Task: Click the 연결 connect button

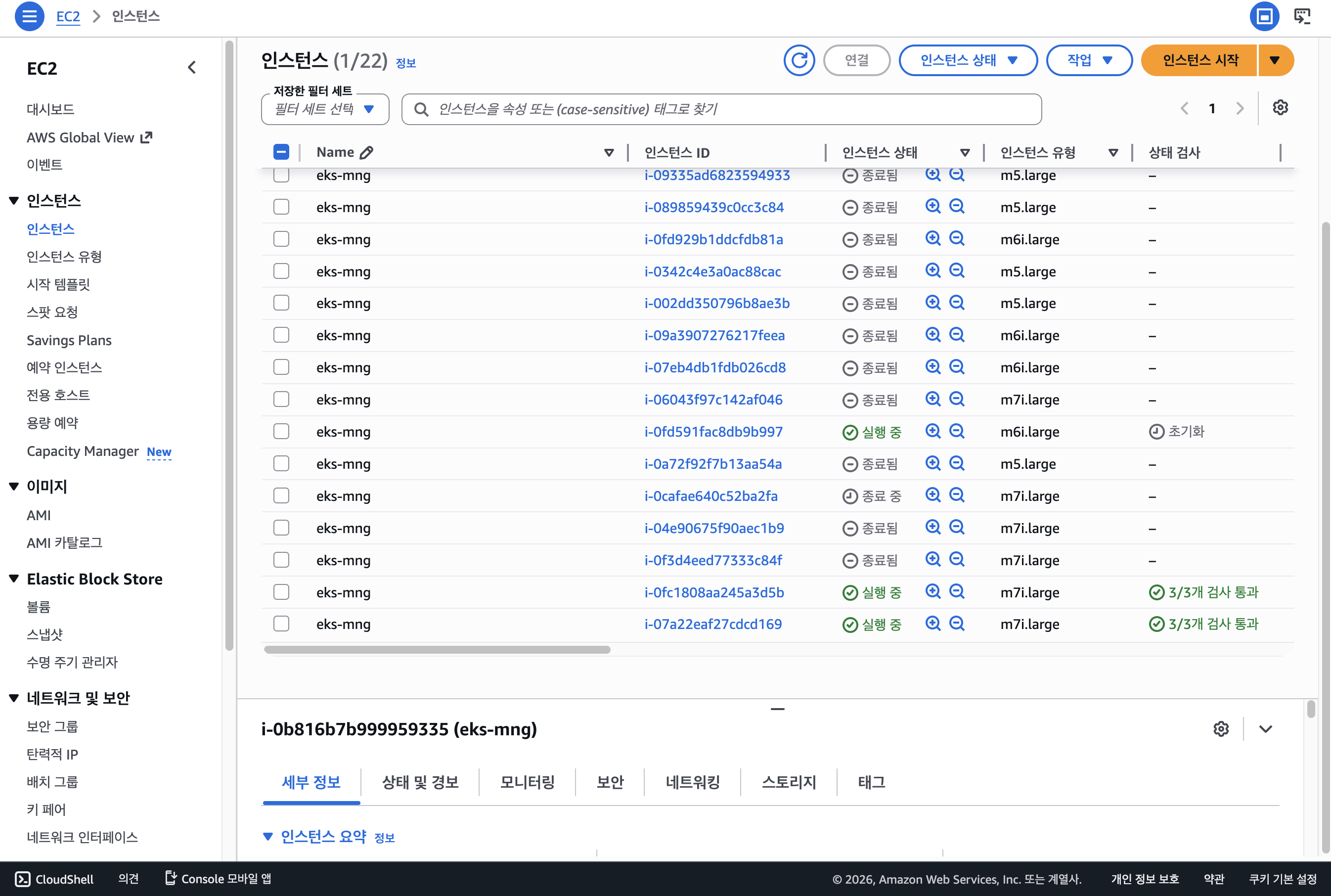Action: 856,60
